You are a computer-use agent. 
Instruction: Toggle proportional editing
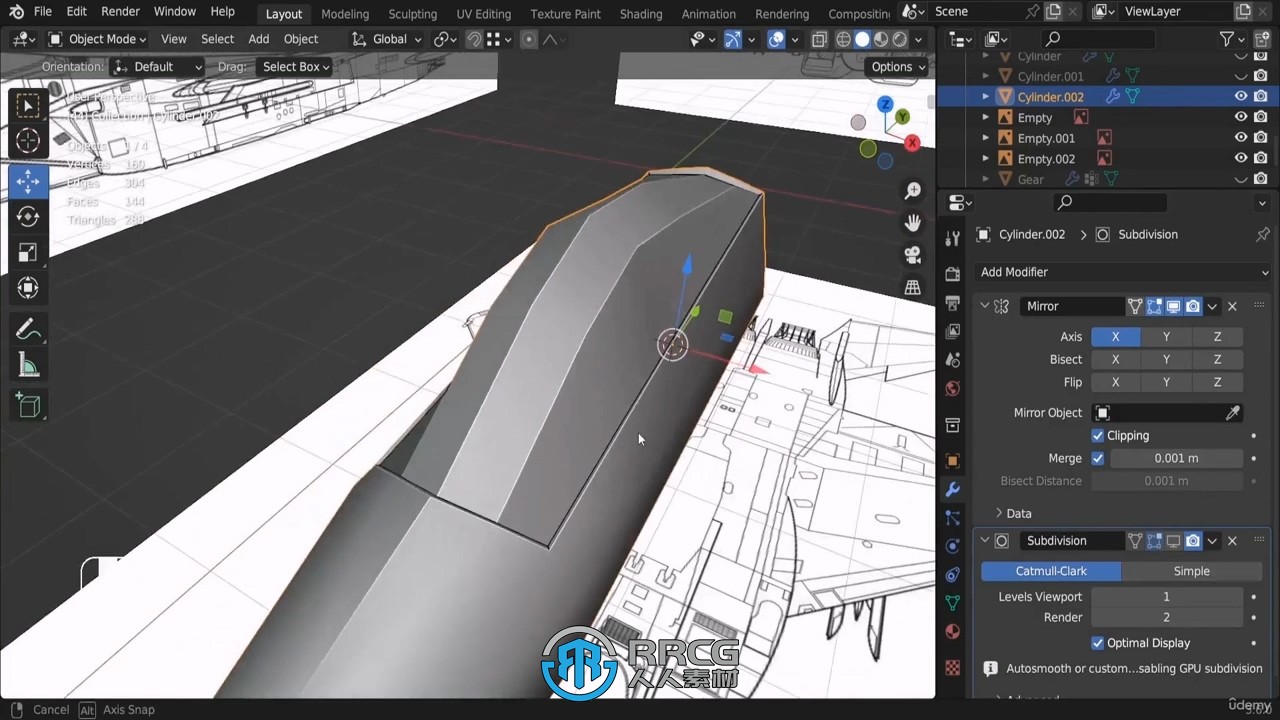coord(529,39)
